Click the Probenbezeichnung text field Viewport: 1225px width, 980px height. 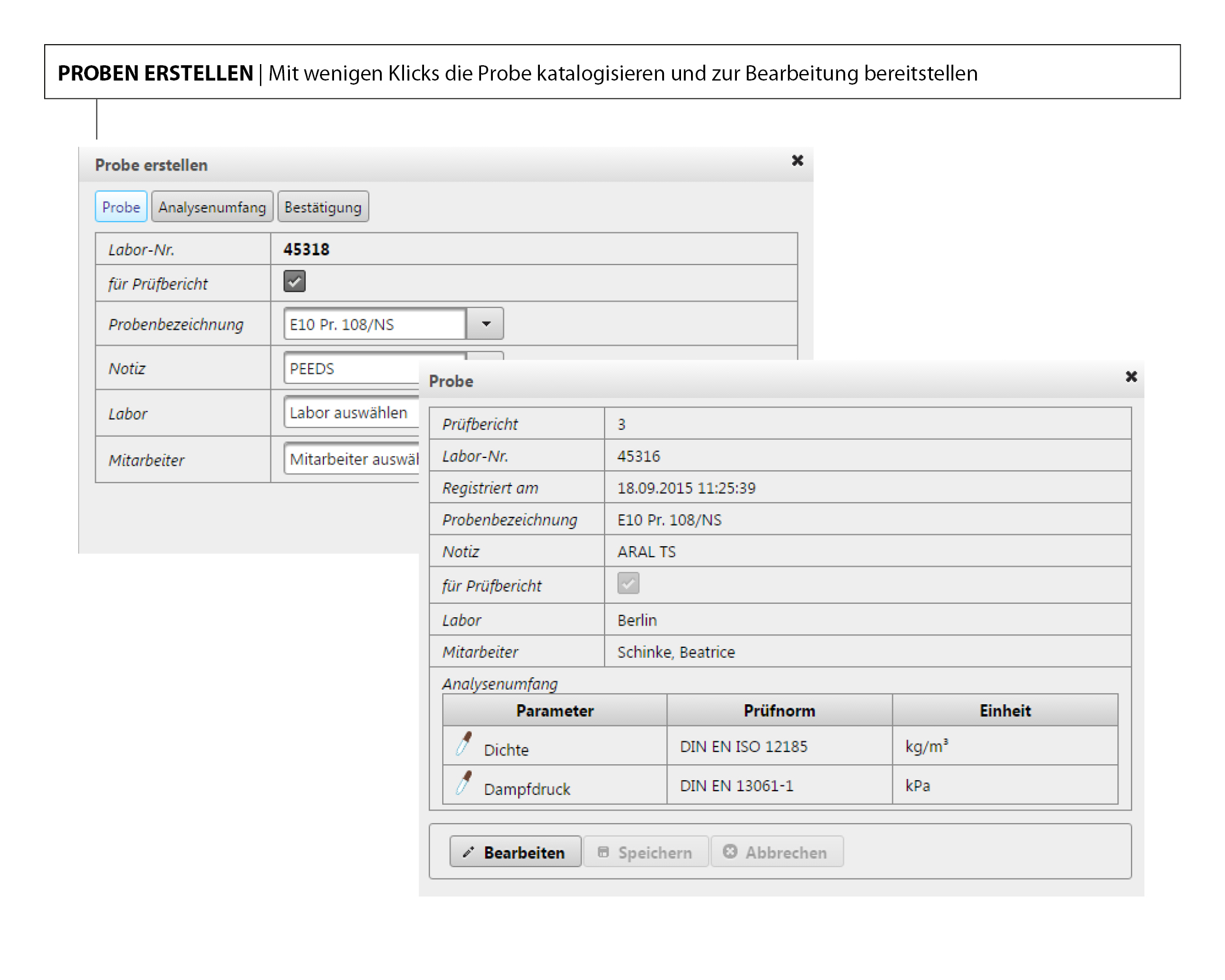coord(374,324)
